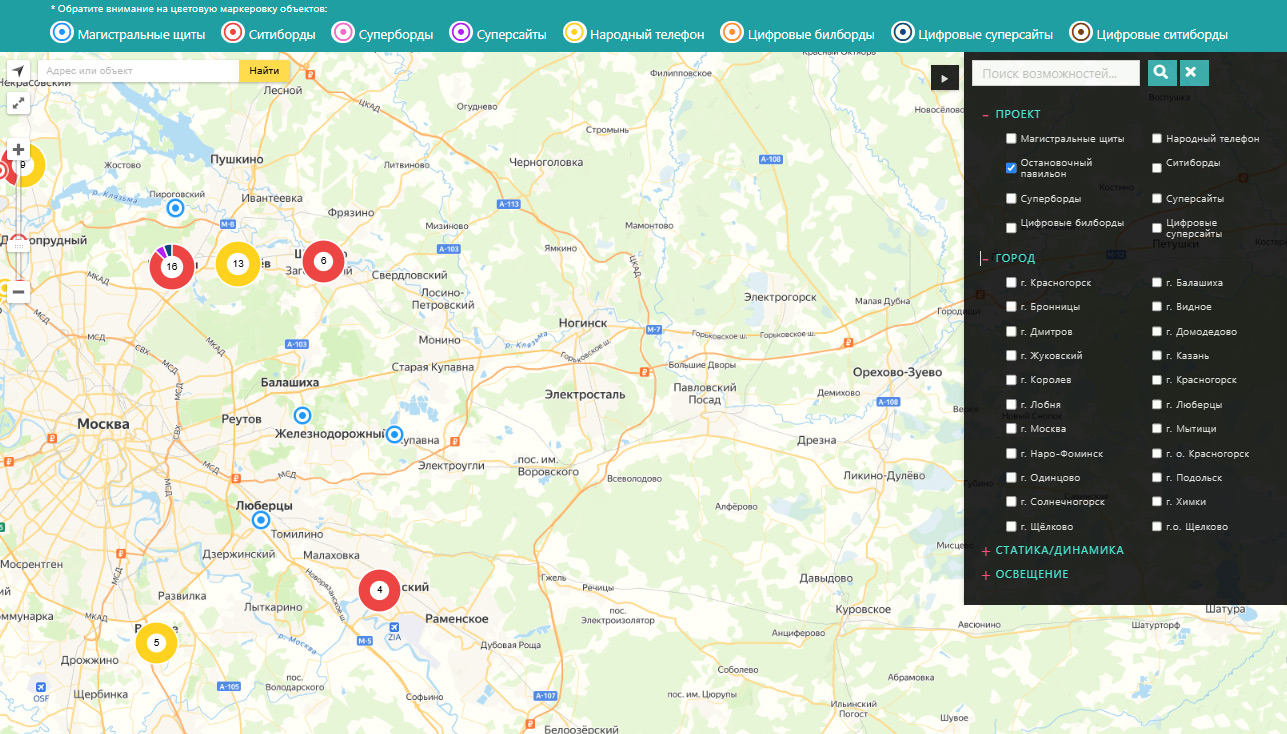Open the red cluster marker labeled 16
1287x734 pixels.
[172, 267]
